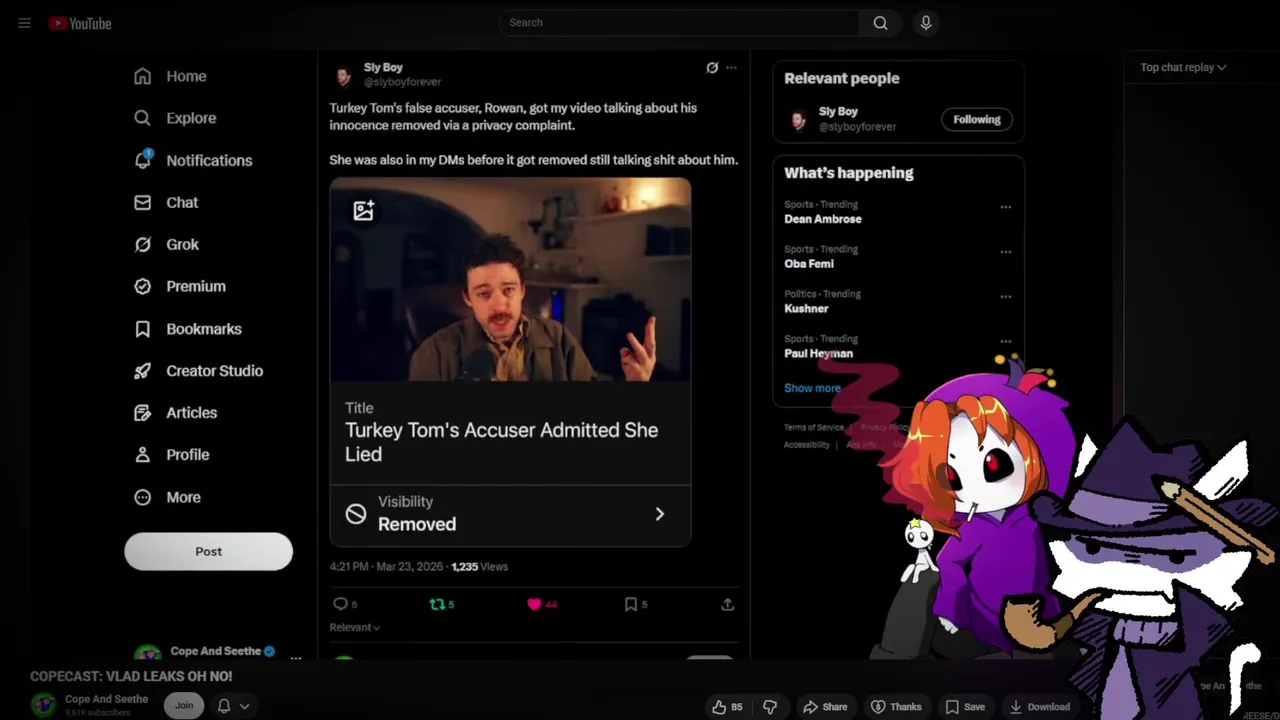Like the YouTube video with 85 likes
This screenshot has height=720, width=1280.
coord(727,707)
